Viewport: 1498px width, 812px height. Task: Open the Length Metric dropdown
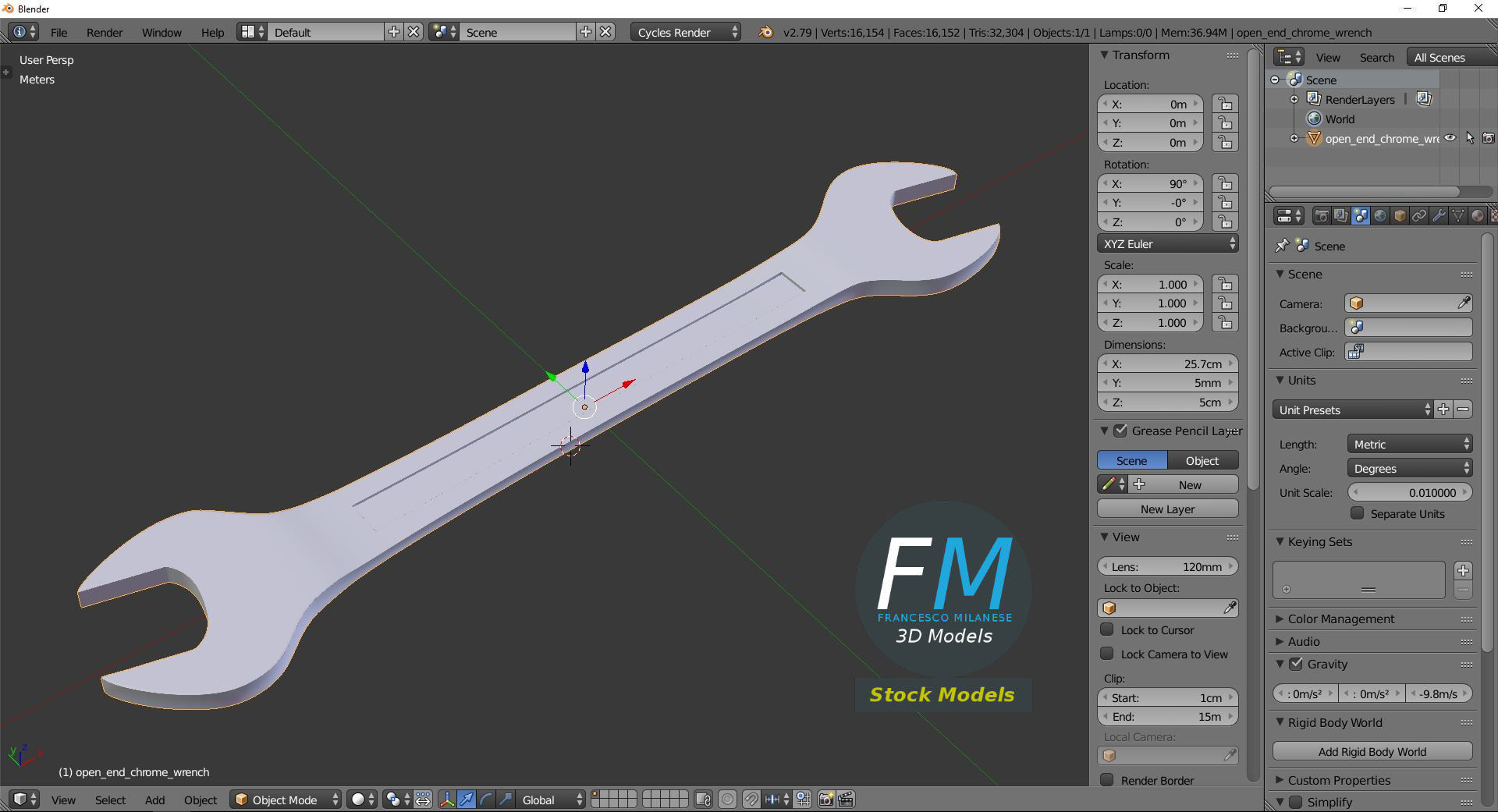[x=1410, y=444]
